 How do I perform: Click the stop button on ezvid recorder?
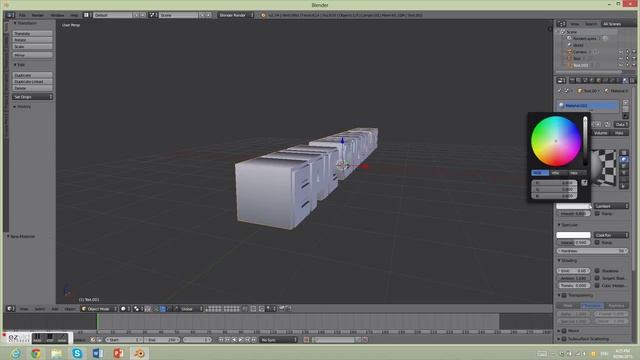click(49, 338)
